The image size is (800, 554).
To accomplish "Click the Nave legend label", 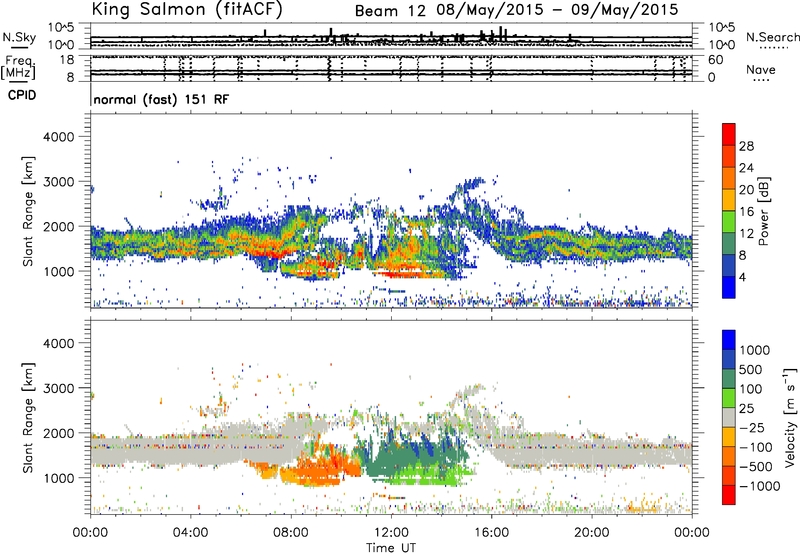I will click(x=761, y=69).
